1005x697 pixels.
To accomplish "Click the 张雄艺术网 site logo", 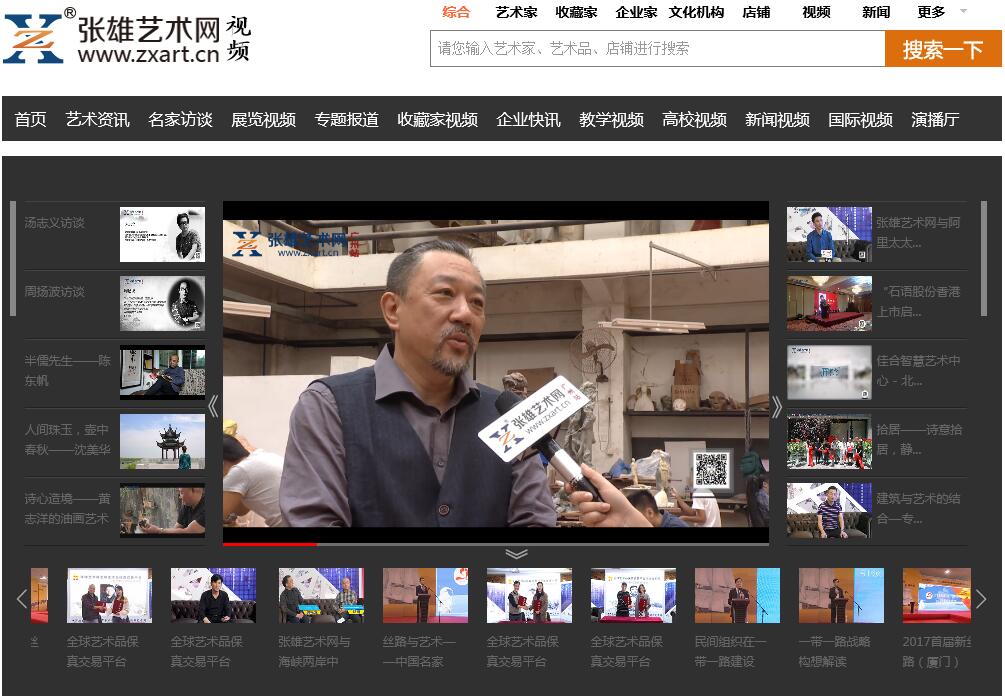I will 127,37.
